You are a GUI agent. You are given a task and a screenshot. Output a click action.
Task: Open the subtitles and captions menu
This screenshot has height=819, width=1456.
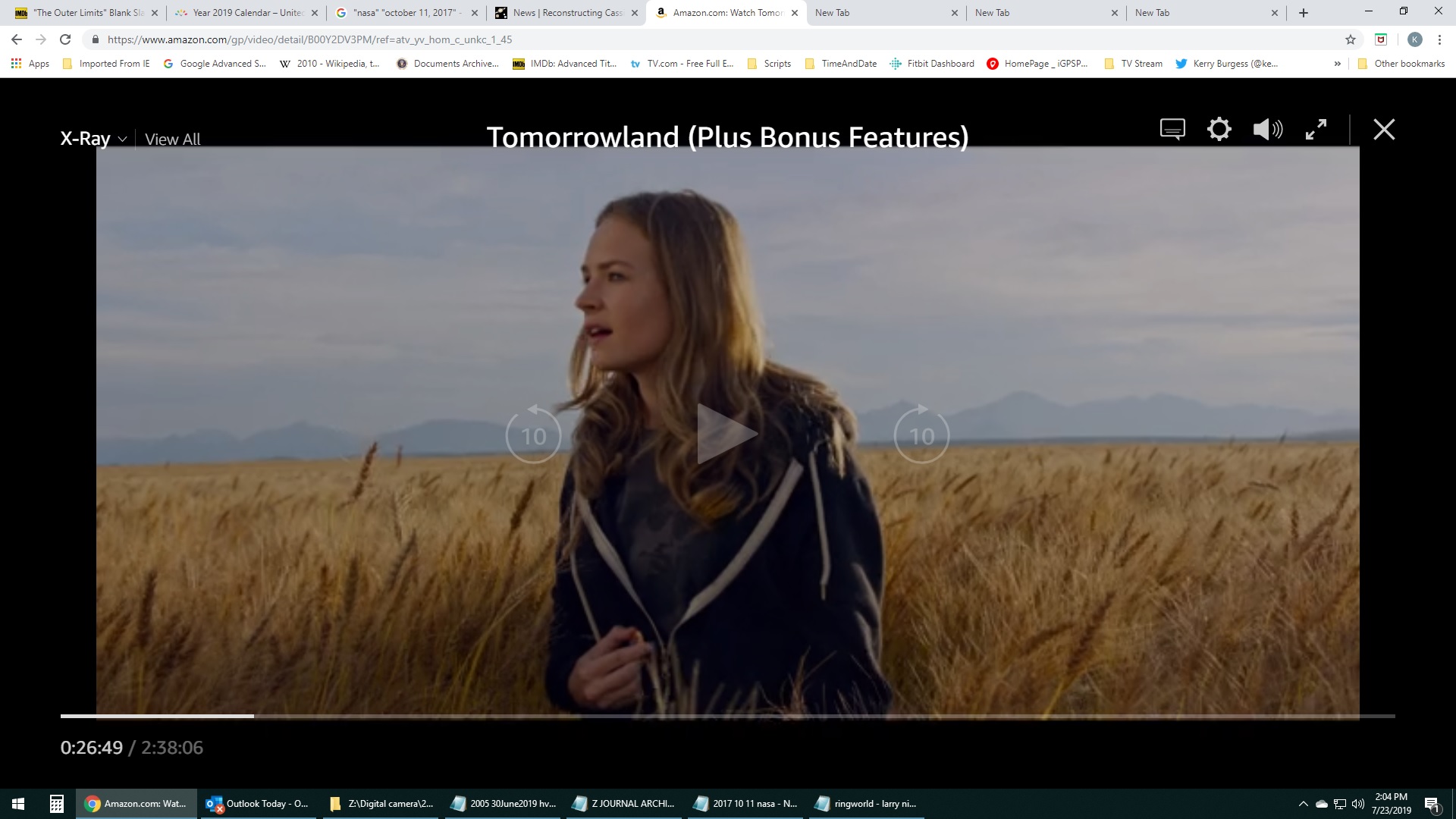1172,129
